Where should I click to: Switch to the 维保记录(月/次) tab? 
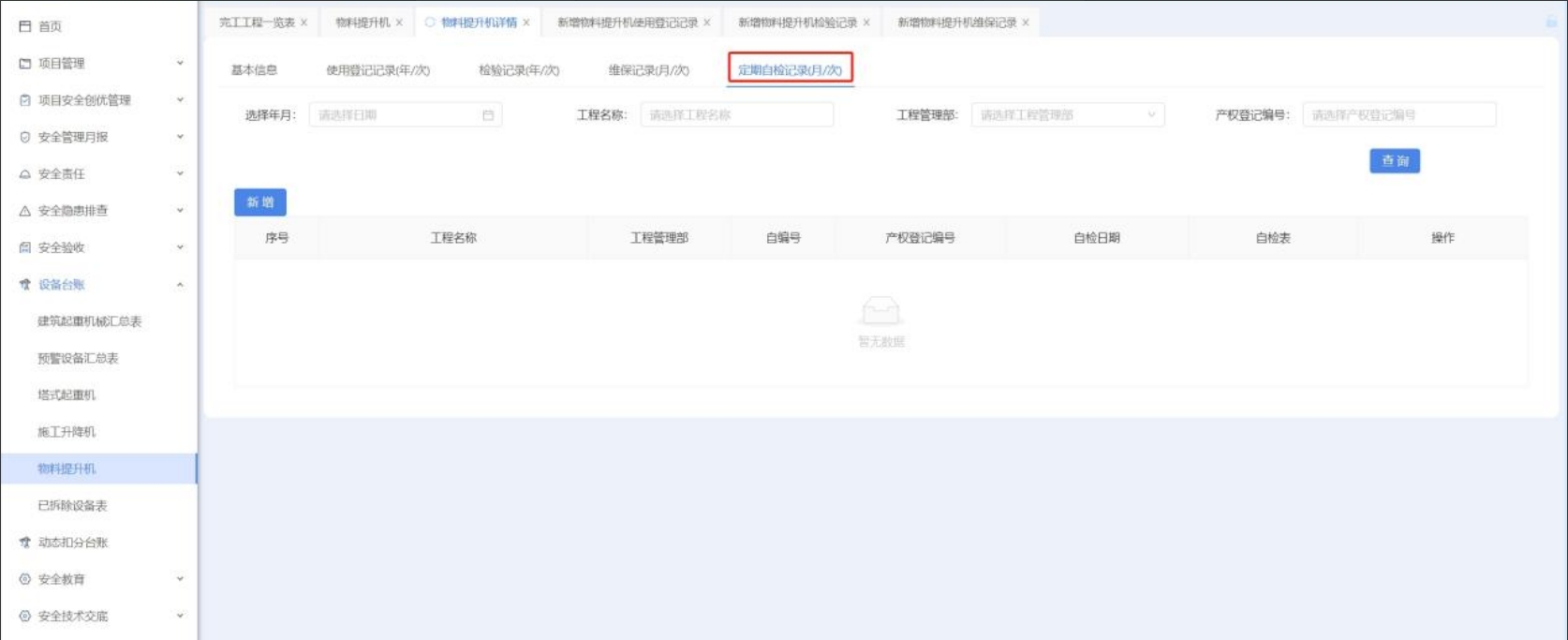pos(648,70)
